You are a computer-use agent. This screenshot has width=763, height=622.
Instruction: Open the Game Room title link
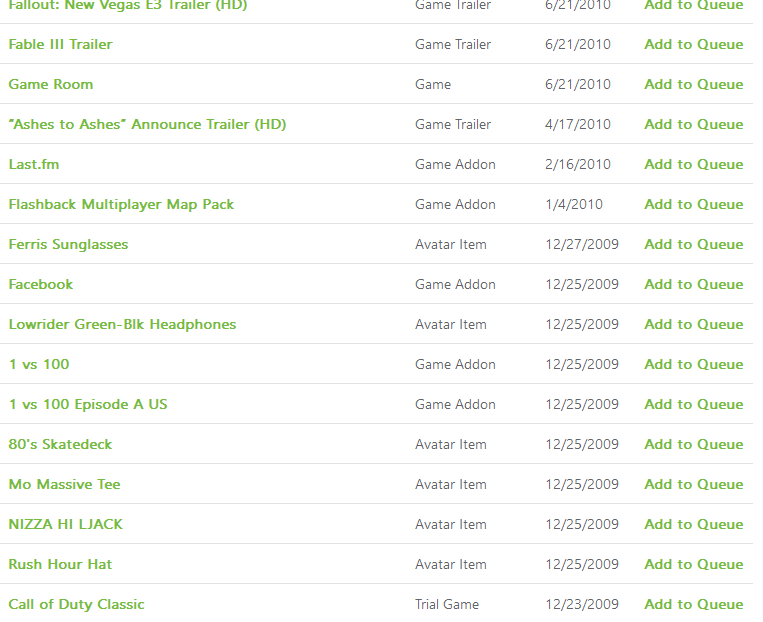pyautogui.click(x=51, y=84)
